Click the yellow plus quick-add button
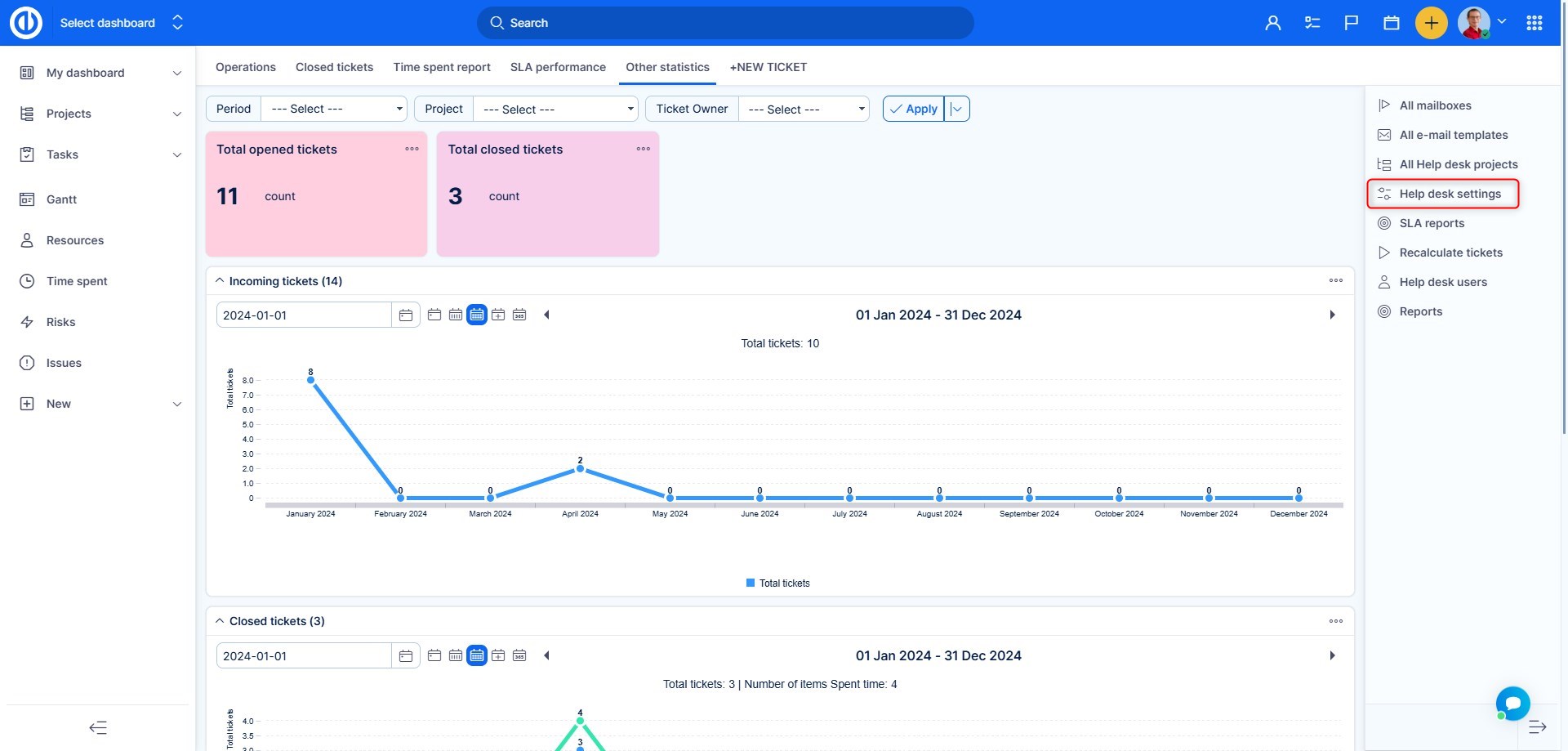 coord(1431,23)
